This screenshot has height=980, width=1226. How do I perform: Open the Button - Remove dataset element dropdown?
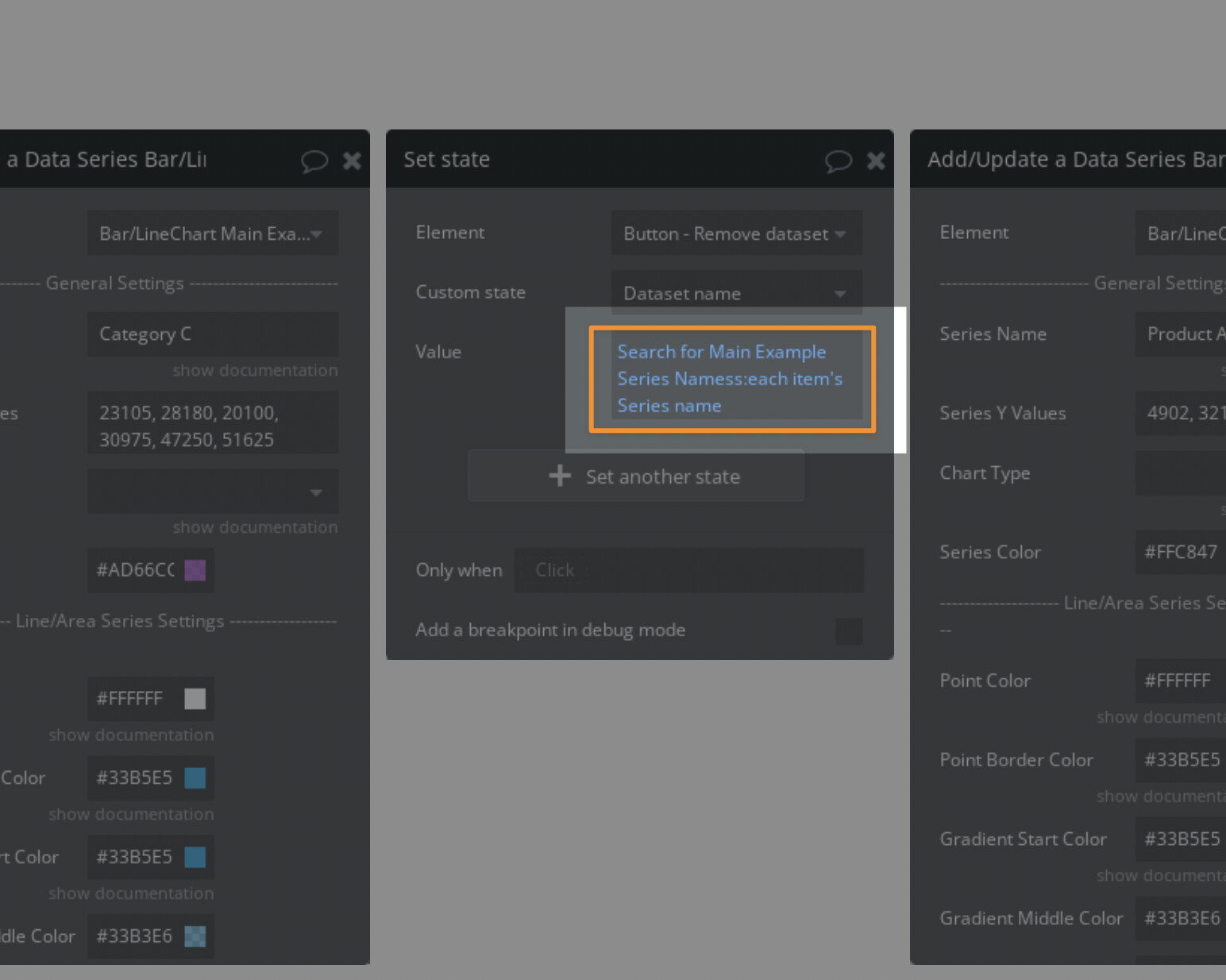point(736,233)
